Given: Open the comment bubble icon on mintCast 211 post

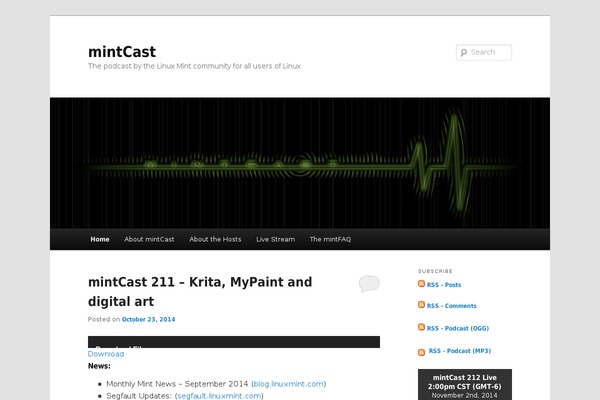Looking at the screenshot, I should tap(369, 284).
